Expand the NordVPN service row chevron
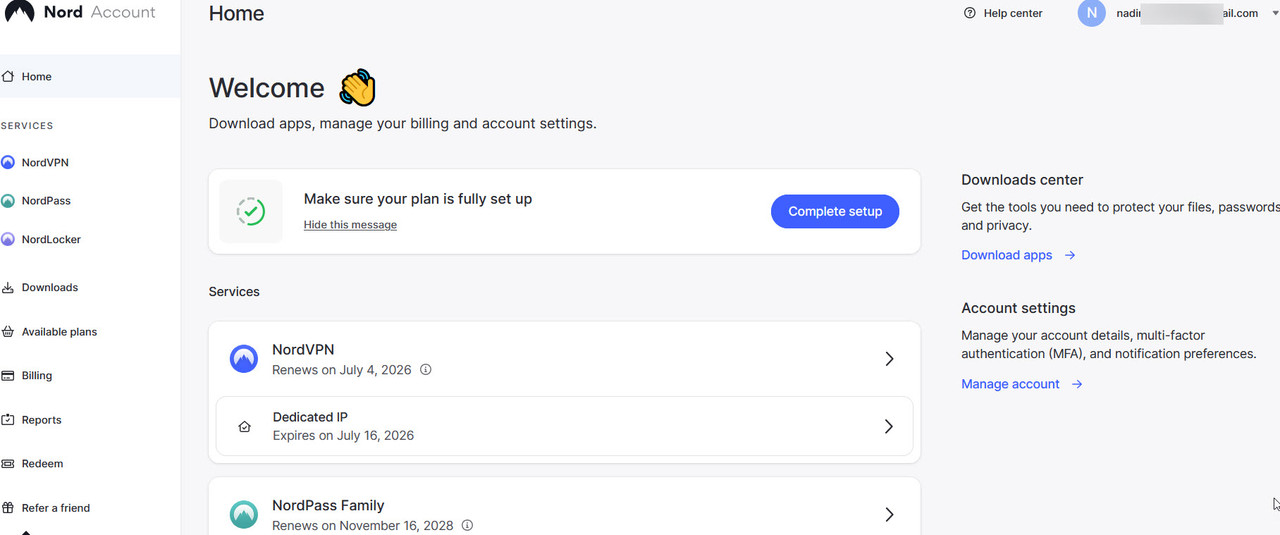 pyautogui.click(x=889, y=359)
